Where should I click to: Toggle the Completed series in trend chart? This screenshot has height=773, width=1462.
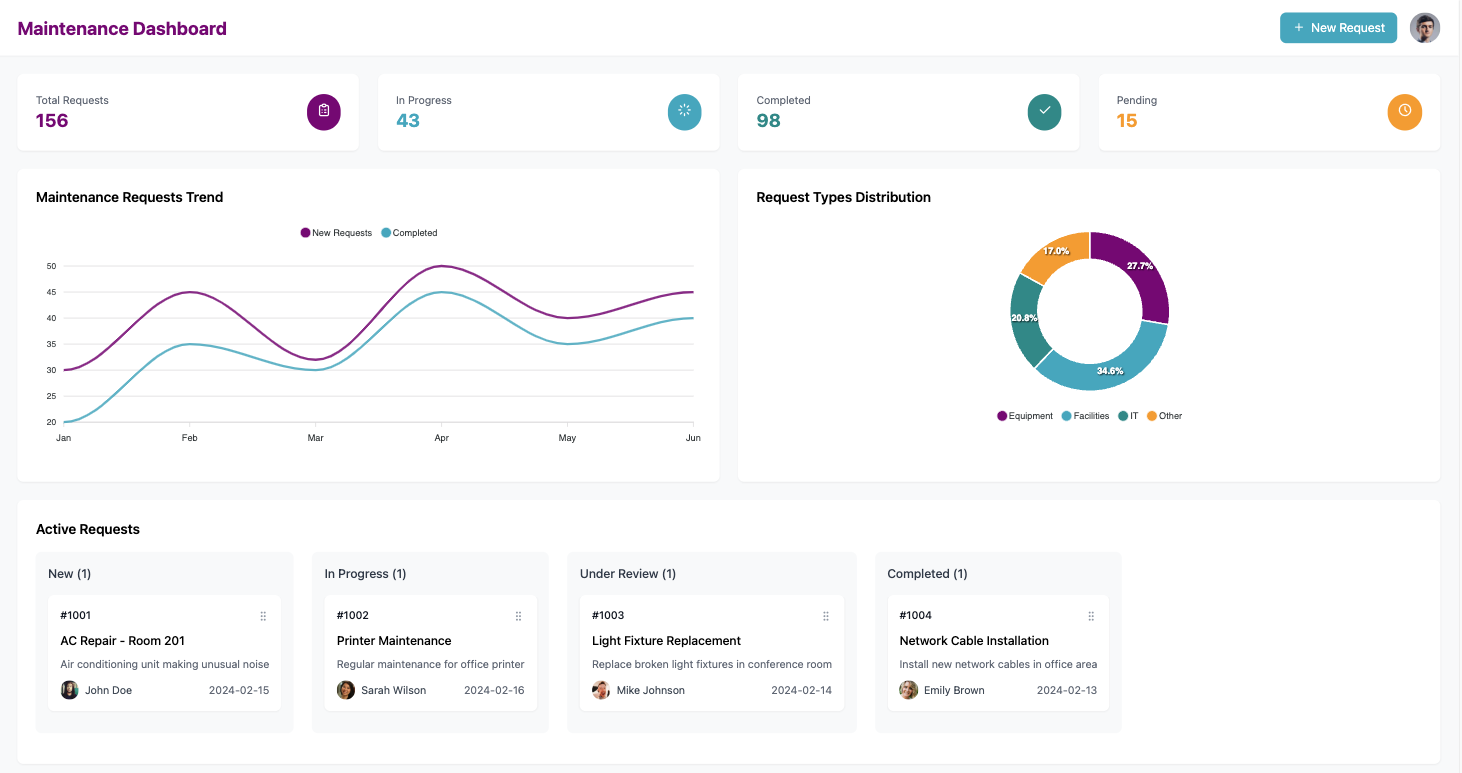[x=409, y=232]
